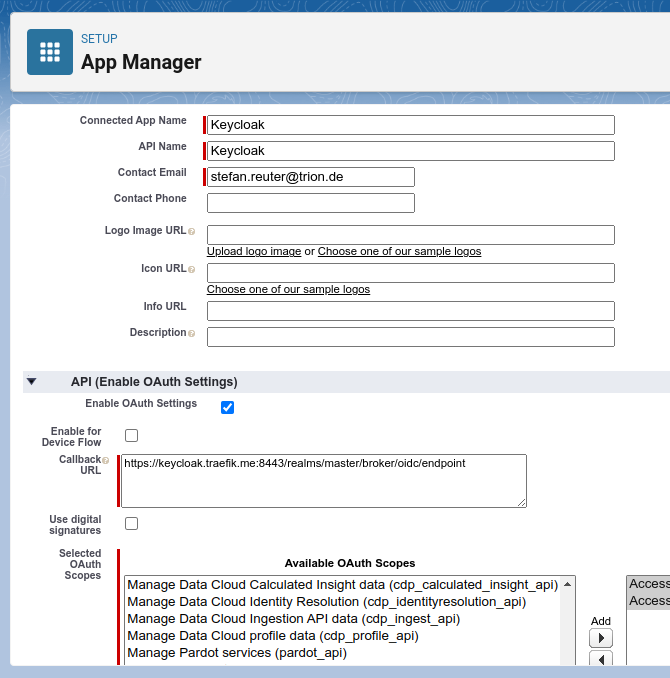Screen dimensions: 670x678
Task: Click the Contact Email field
Action: pos(311,177)
